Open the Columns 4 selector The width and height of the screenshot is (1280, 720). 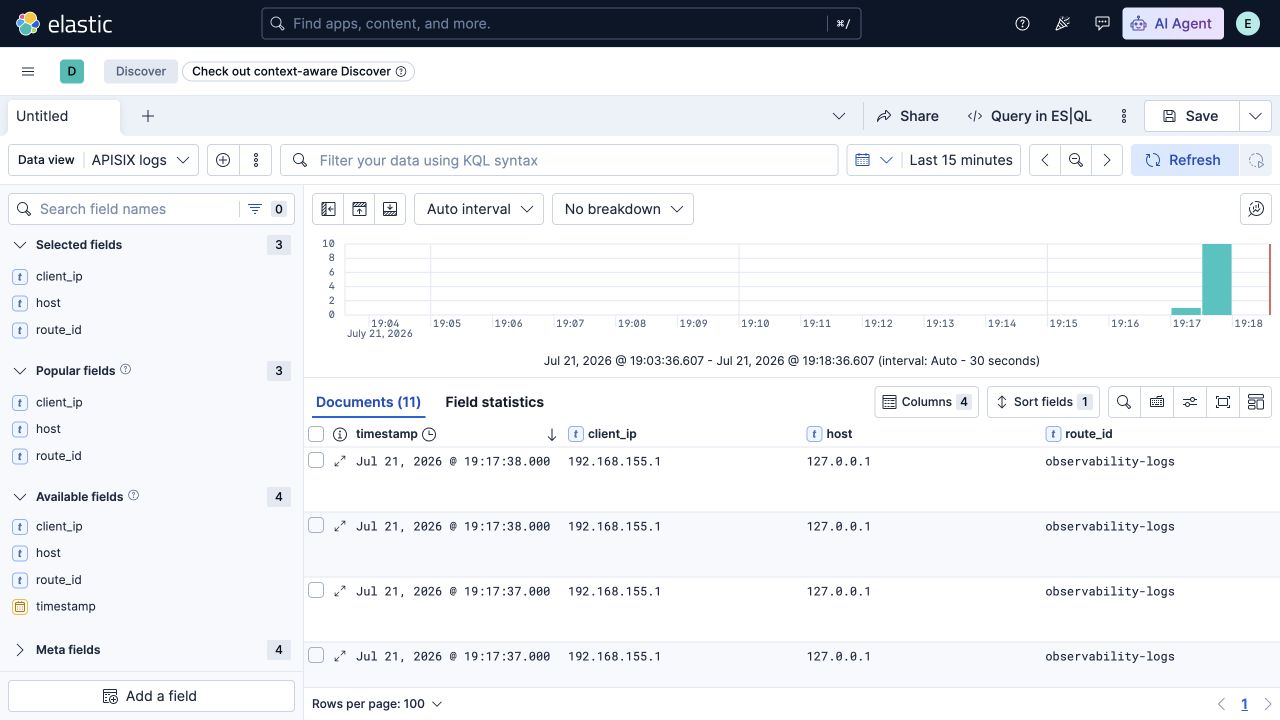926,402
